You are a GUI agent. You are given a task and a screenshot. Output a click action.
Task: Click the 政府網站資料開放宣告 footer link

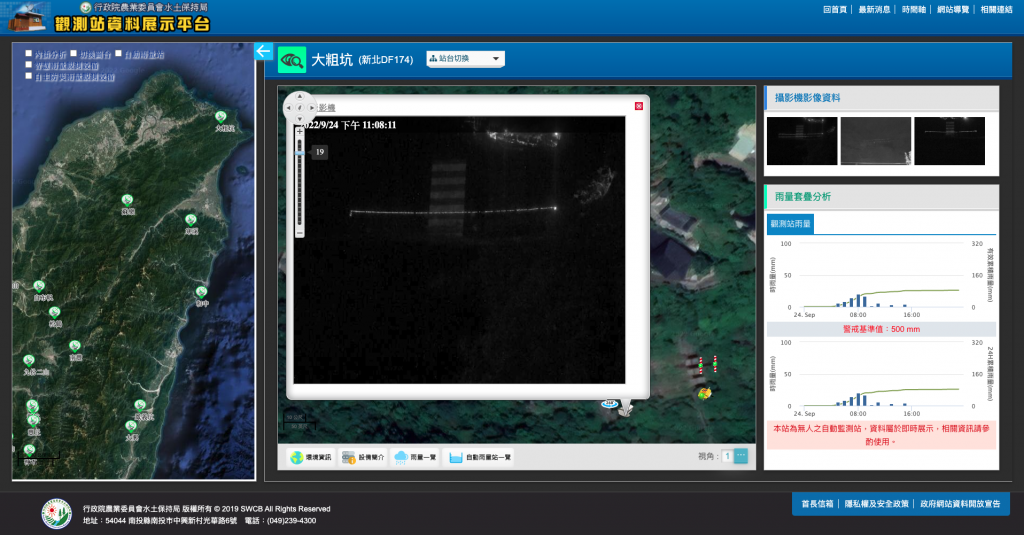tap(960, 504)
